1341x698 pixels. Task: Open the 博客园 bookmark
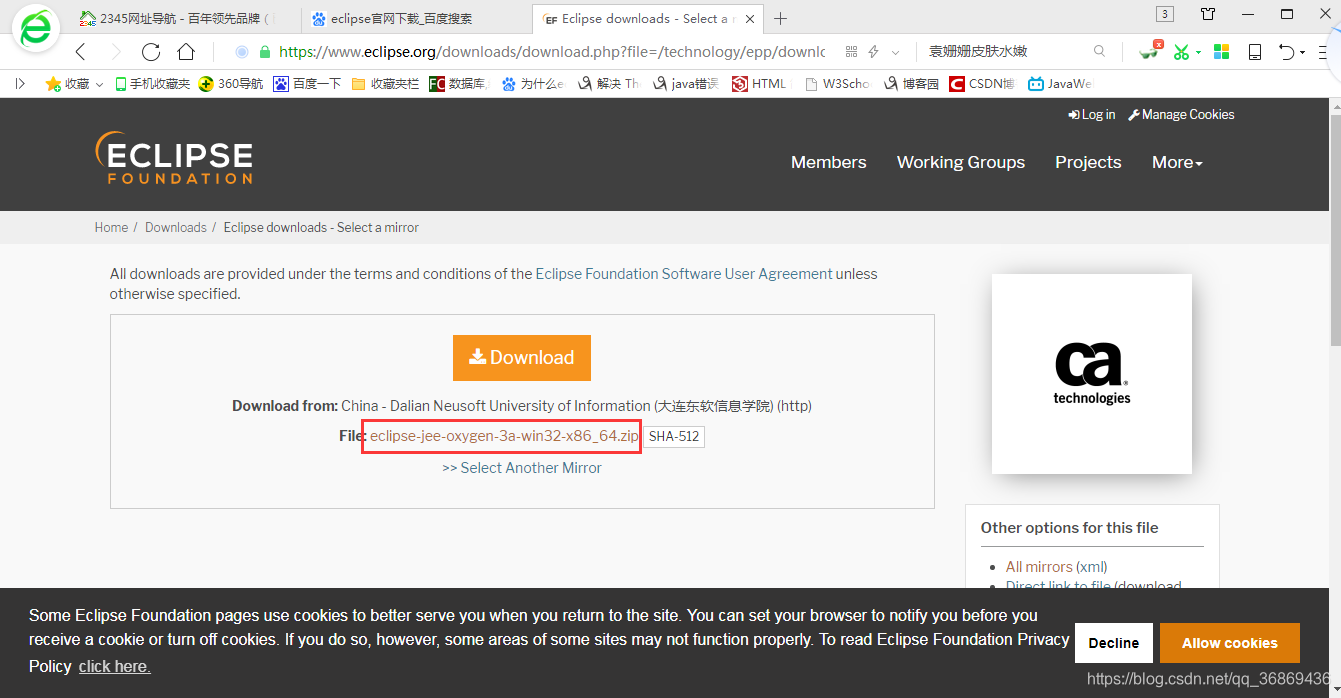click(911, 84)
